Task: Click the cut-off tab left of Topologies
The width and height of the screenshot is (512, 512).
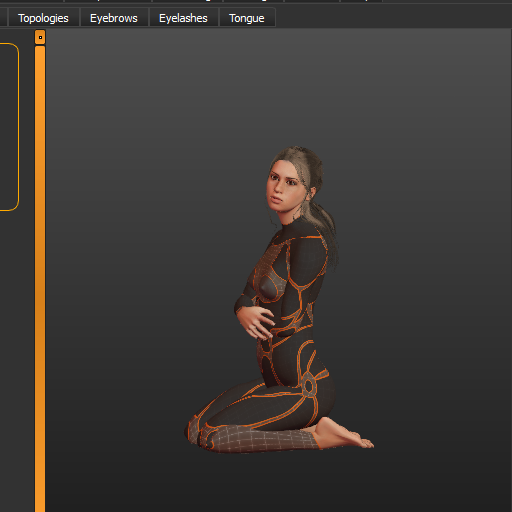Action: point(3,18)
